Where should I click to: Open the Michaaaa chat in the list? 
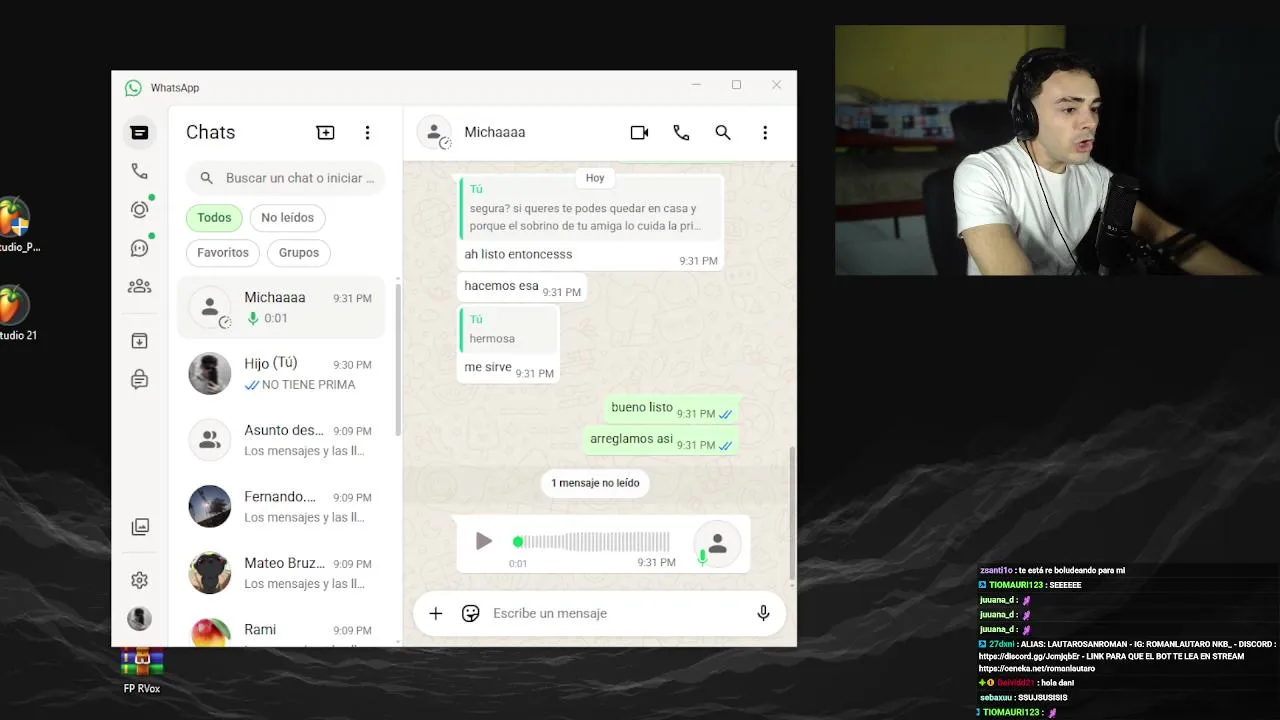[x=281, y=307]
